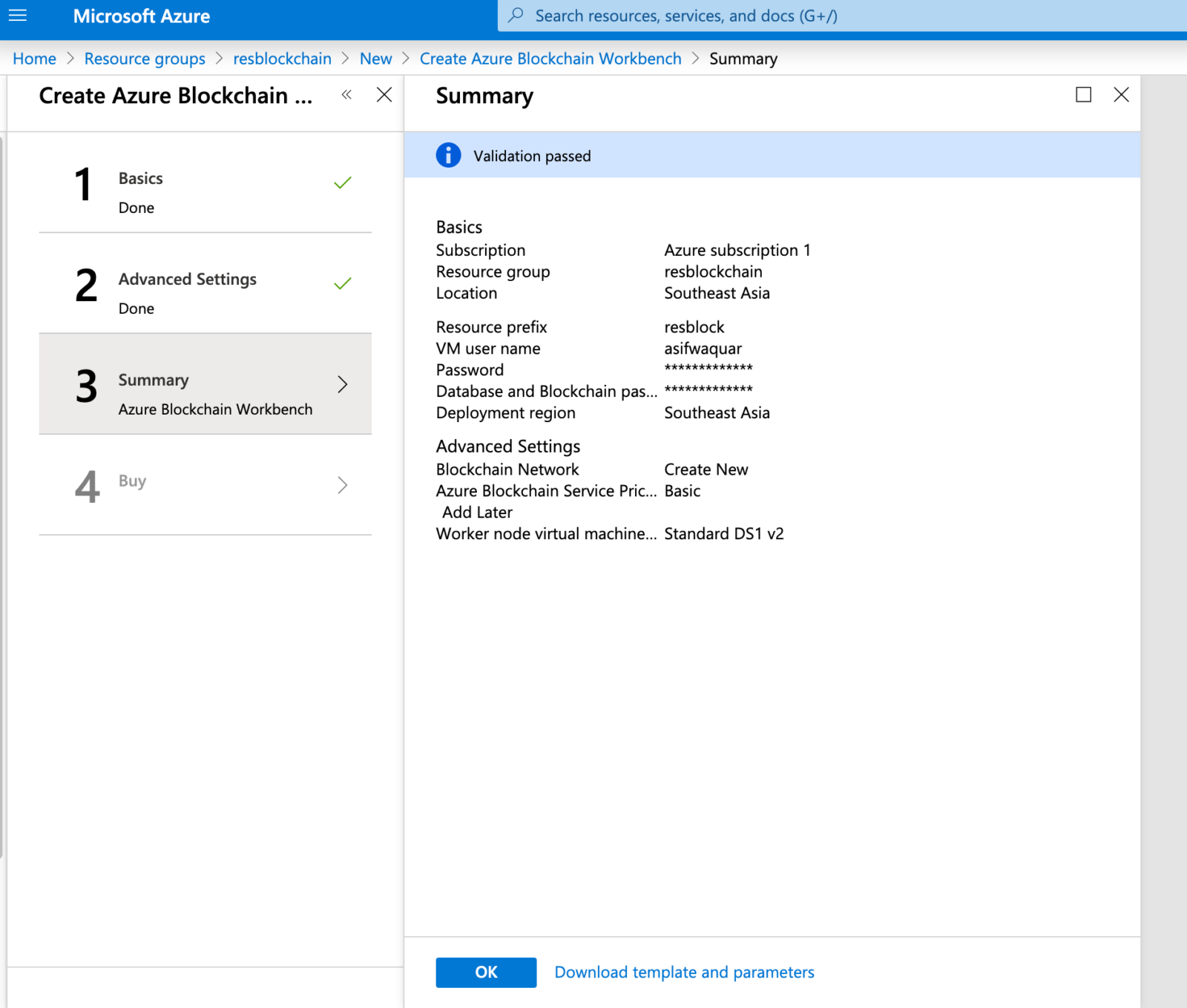
Task: Click the Microsoft Azure logo text
Action: (x=142, y=16)
